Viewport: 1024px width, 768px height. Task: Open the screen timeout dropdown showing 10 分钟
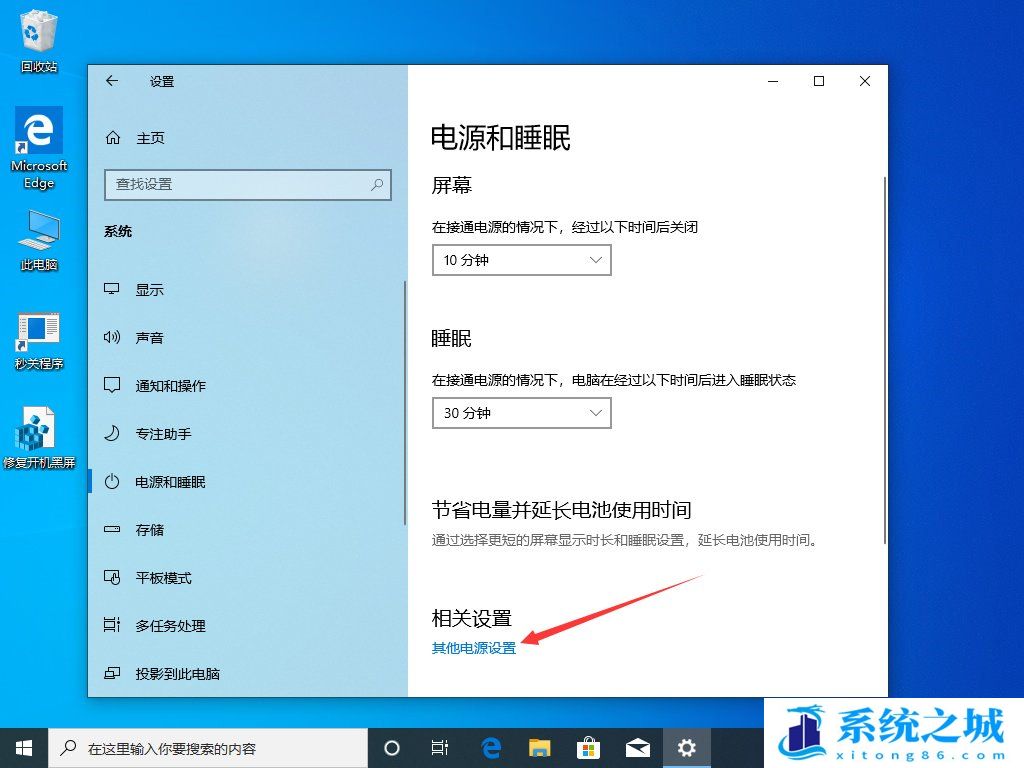[x=521, y=260]
